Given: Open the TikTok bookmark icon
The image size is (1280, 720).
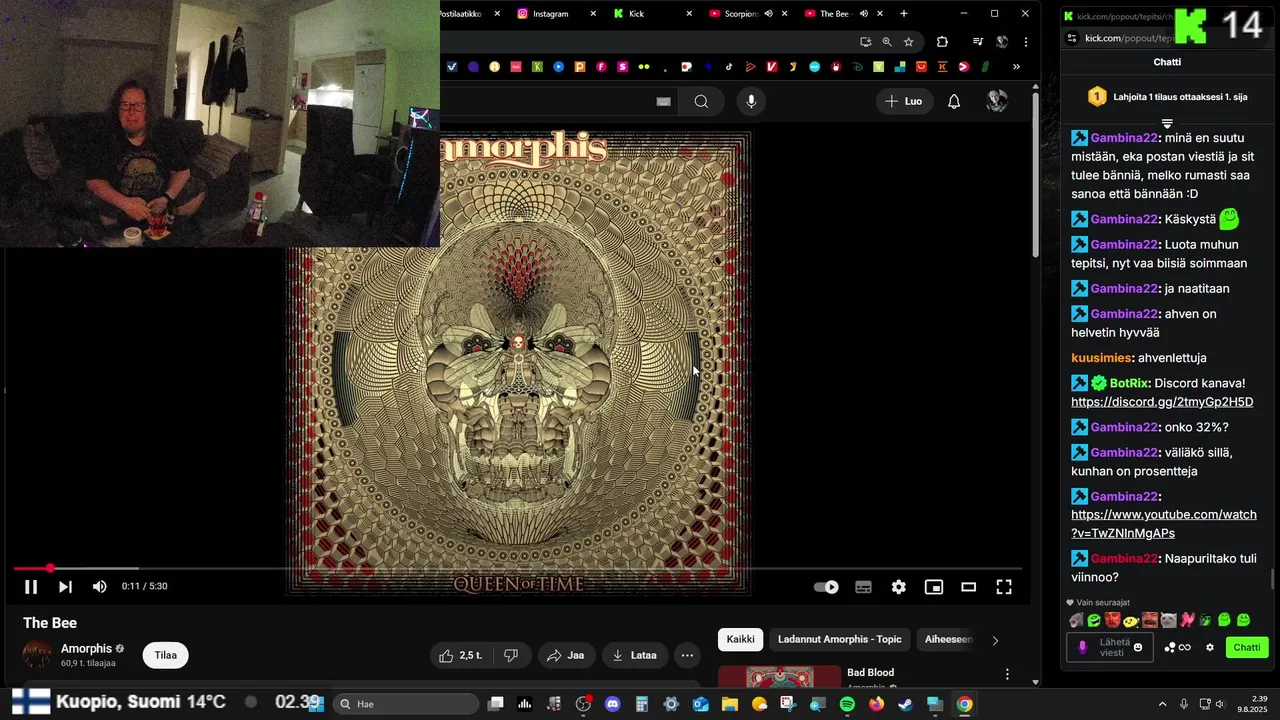Looking at the screenshot, I should 729,67.
